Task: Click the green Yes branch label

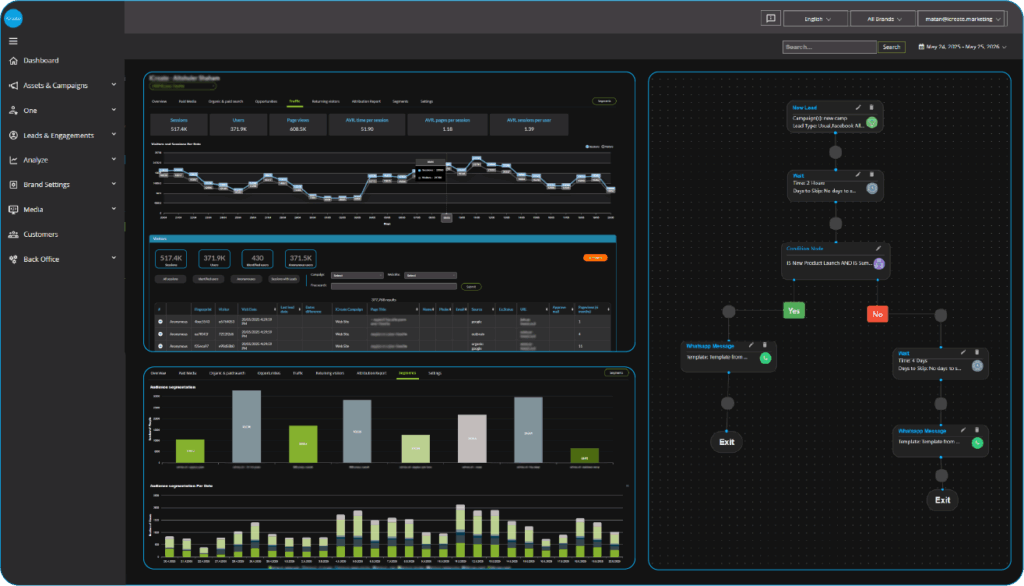Action: point(795,311)
